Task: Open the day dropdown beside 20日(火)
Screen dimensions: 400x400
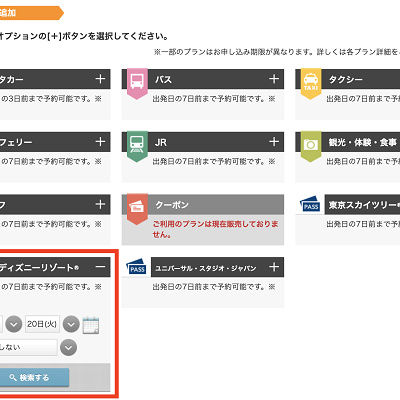Action: point(71,324)
